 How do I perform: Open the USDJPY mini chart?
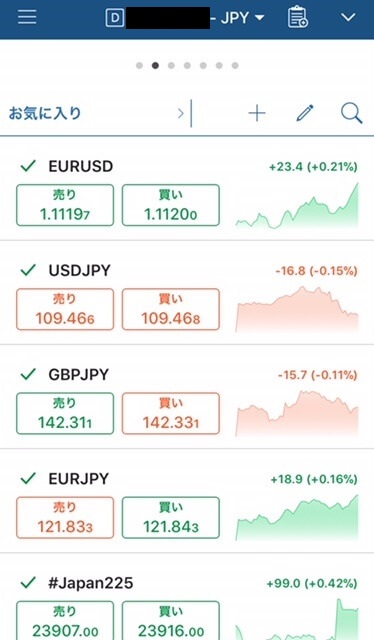point(297,309)
